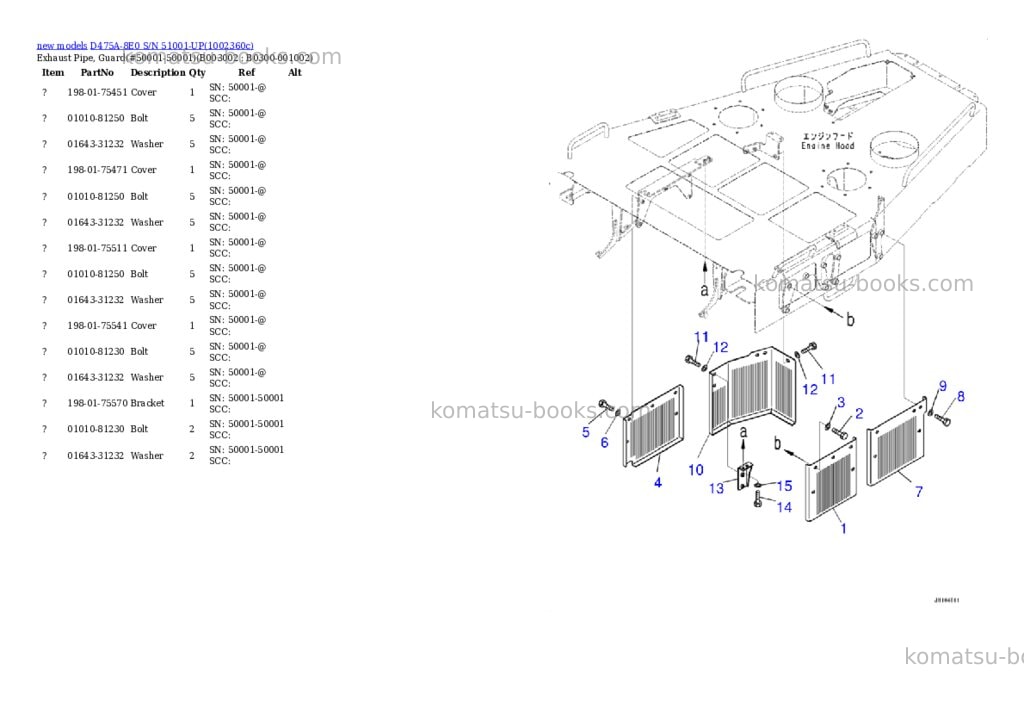Select part number 198-01-75570
Image resolution: width=1024 pixels, height=725 pixels.
pyautogui.click(x=97, y=403)
